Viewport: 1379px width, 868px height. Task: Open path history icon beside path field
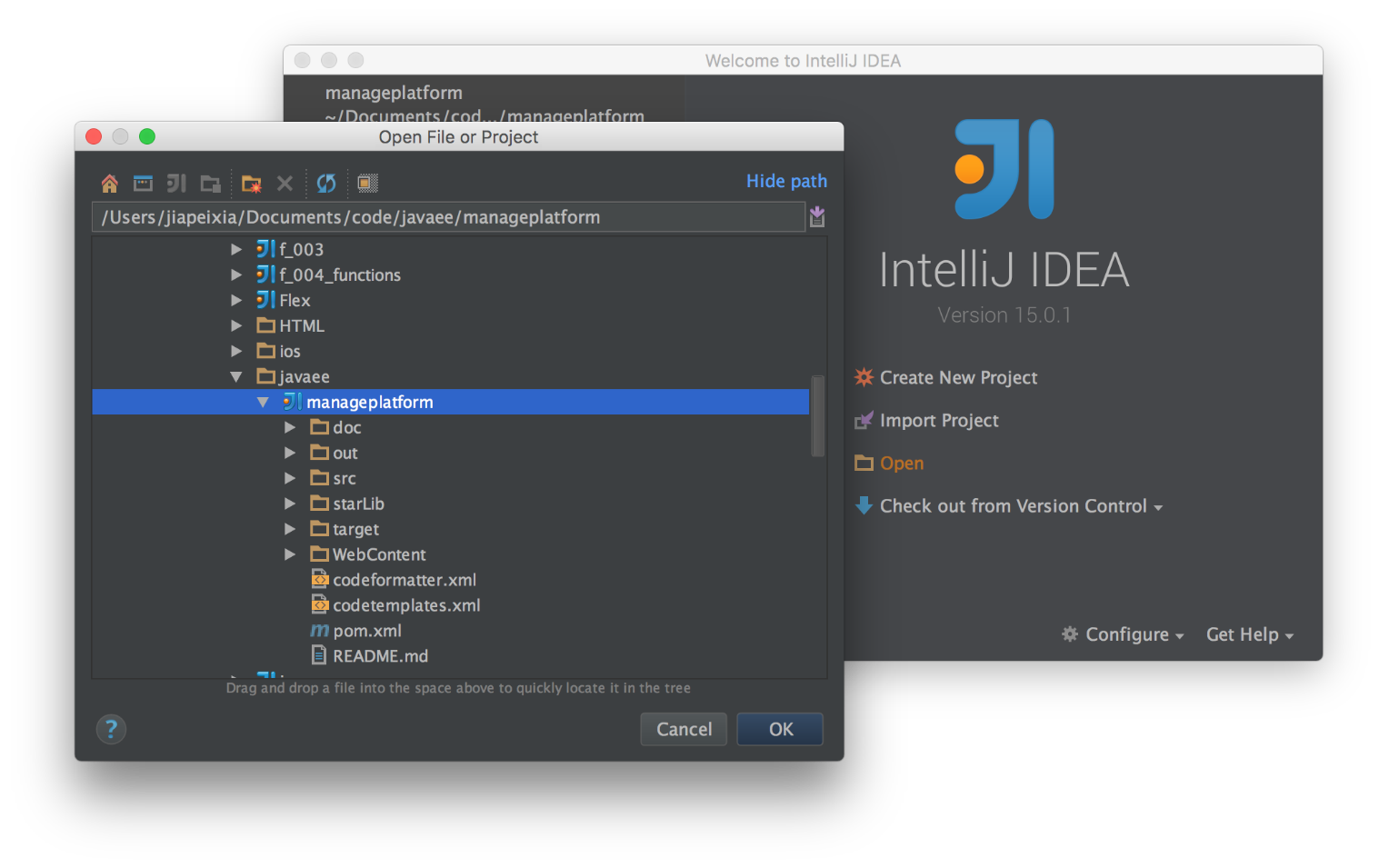coord(817,216)
